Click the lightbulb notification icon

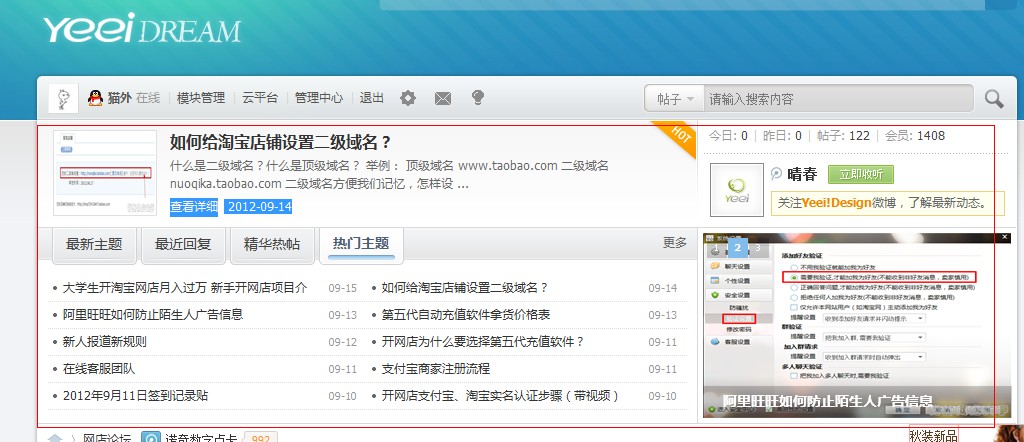(478, 98)
